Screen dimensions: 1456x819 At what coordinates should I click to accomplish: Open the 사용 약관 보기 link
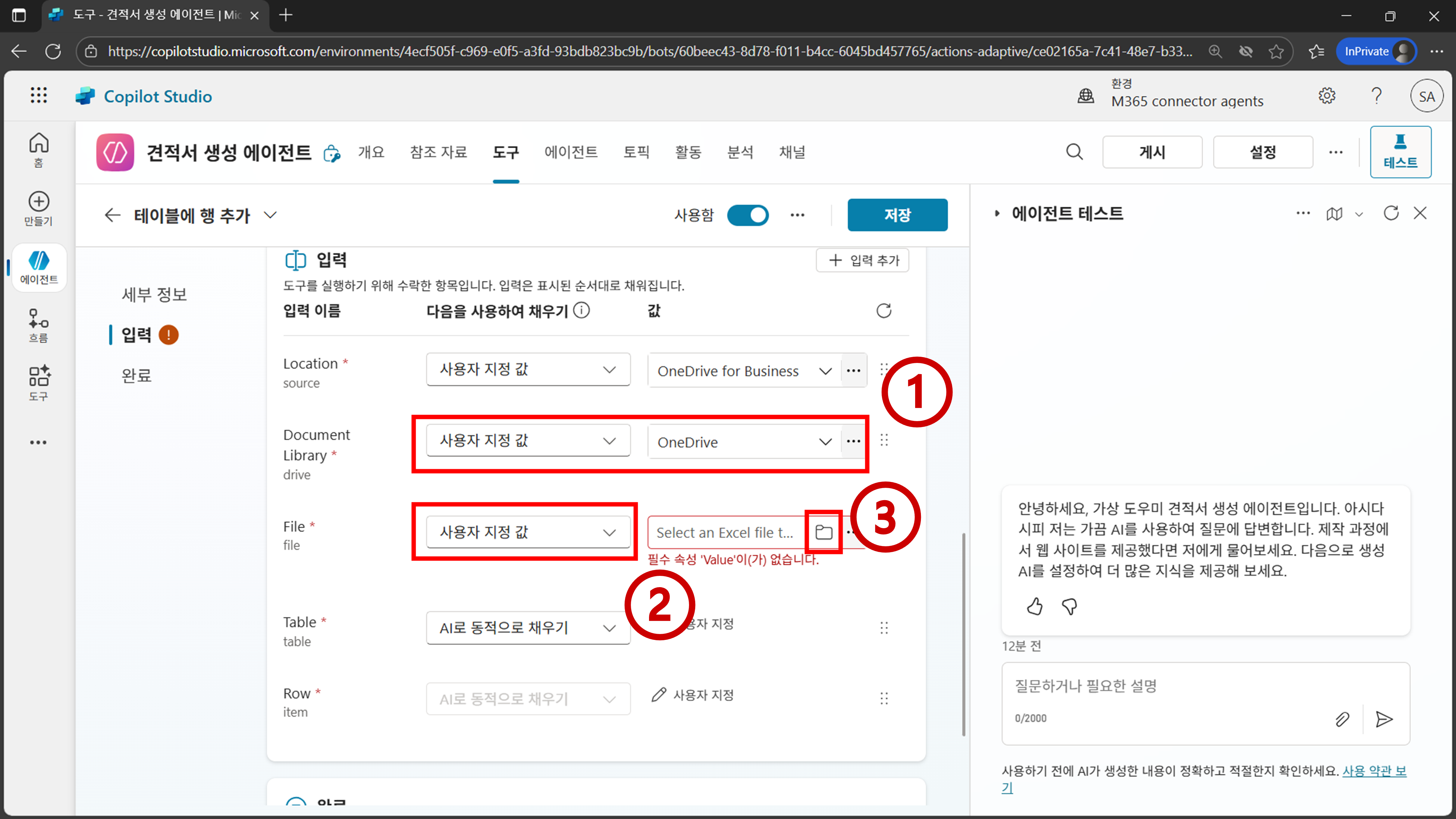(x=1373, y=771)
